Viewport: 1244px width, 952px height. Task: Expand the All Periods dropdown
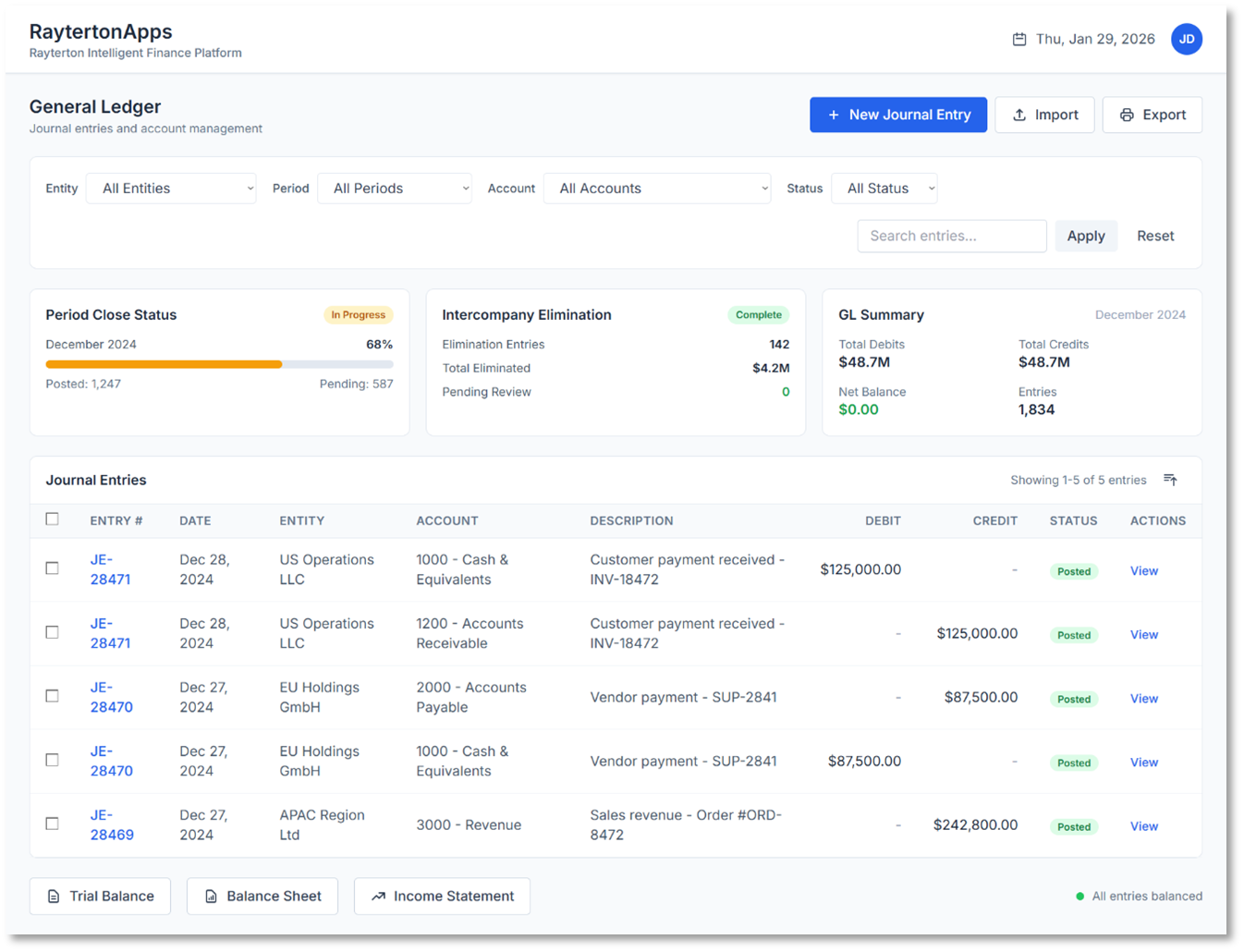click(394, 189)
